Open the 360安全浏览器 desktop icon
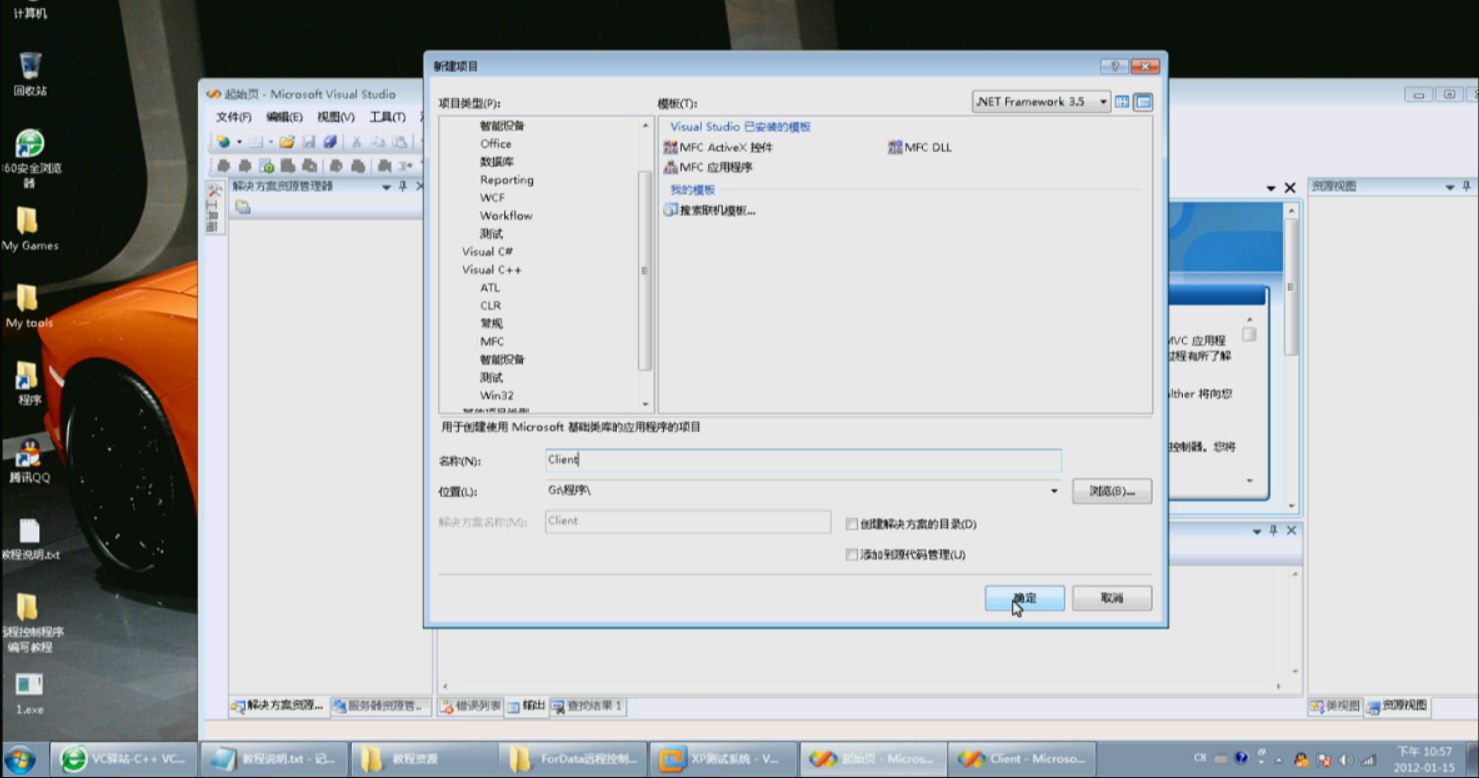 click(x=30, y=158)
